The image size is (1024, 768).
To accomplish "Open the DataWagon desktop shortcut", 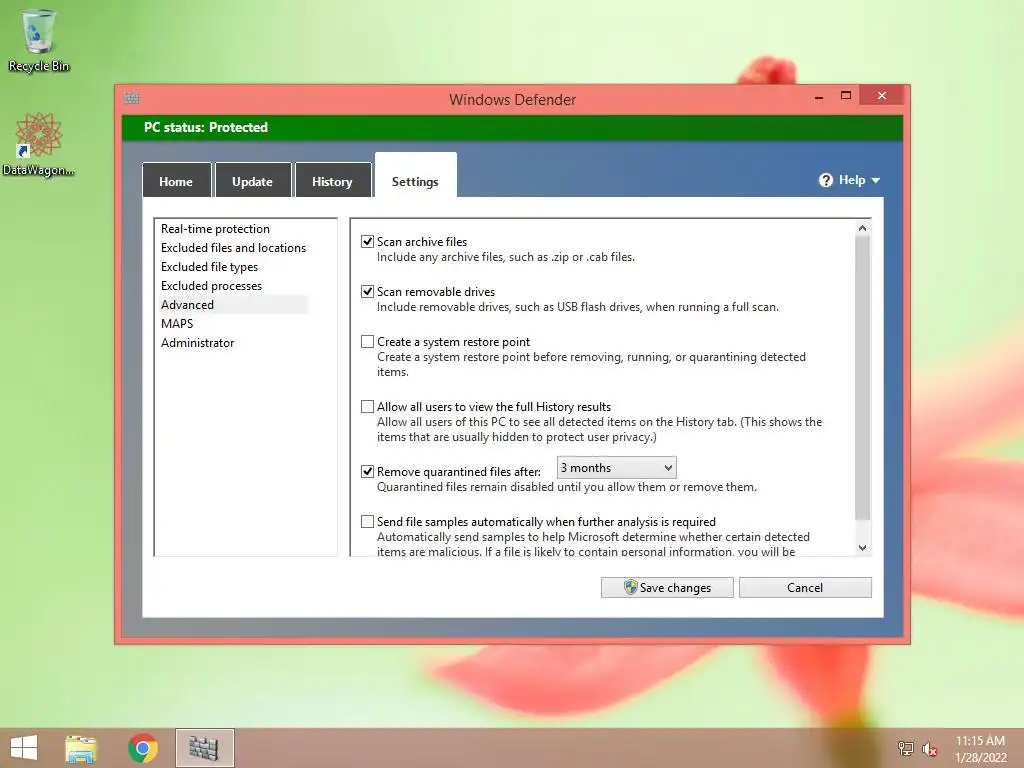I will point(39,144).
